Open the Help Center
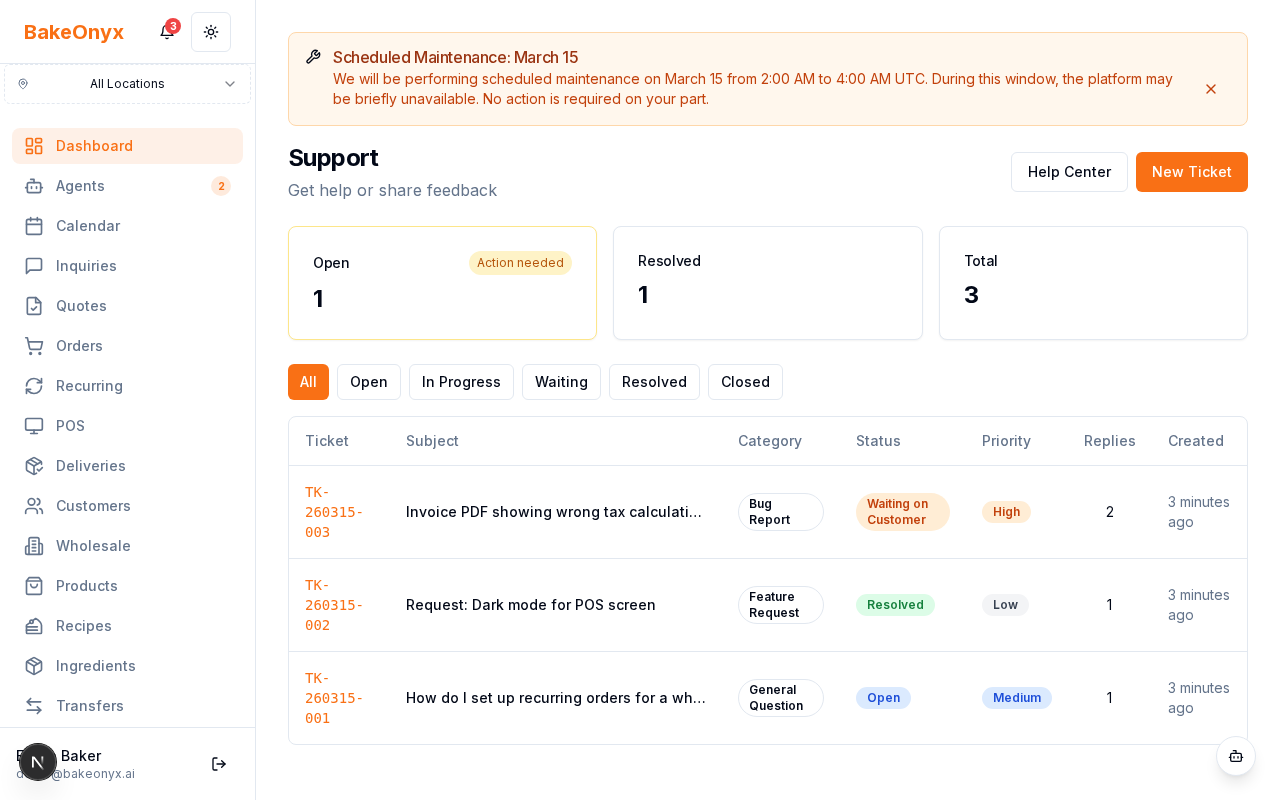1280x800 pixels. (x=1069, y=172)
